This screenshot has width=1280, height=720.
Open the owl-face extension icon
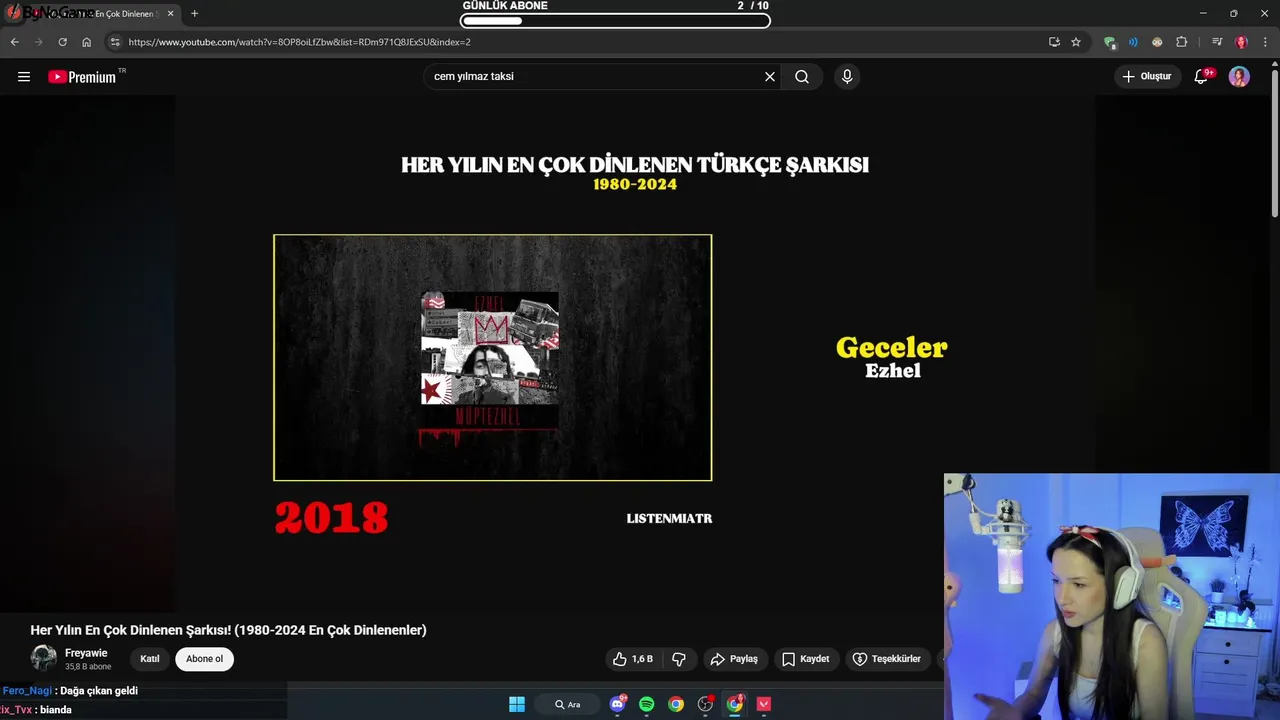coord(1157,42)
